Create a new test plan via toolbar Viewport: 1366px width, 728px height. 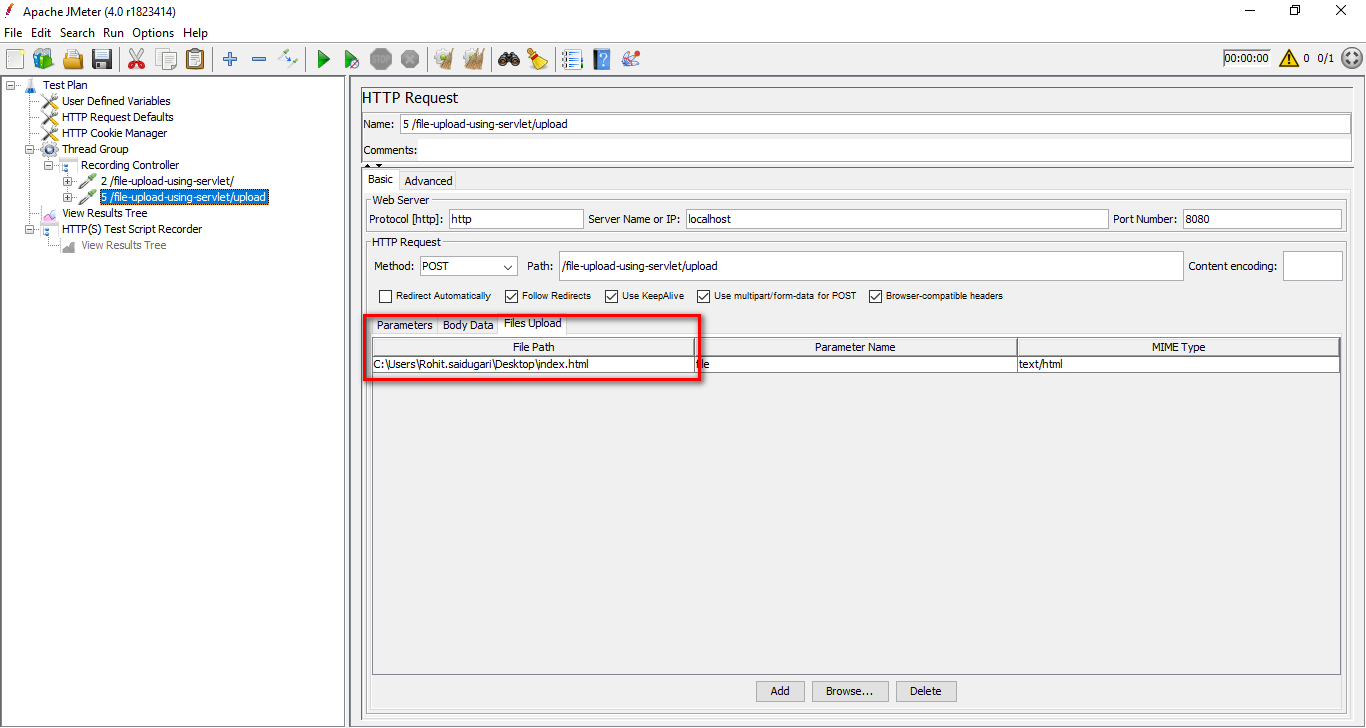tap(15, 59)
